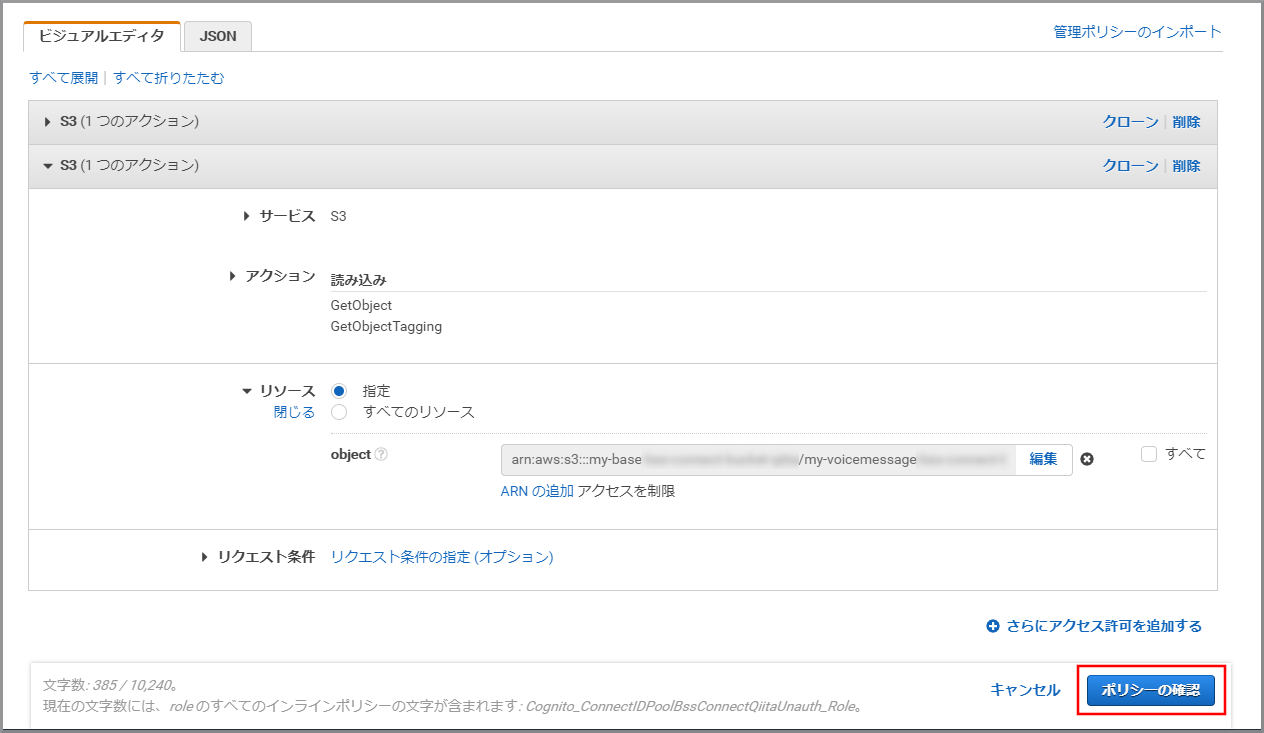Click 削除 on the first S3 row
This screenshot has width=1264, height=733.
click(x=1186, y=122)
